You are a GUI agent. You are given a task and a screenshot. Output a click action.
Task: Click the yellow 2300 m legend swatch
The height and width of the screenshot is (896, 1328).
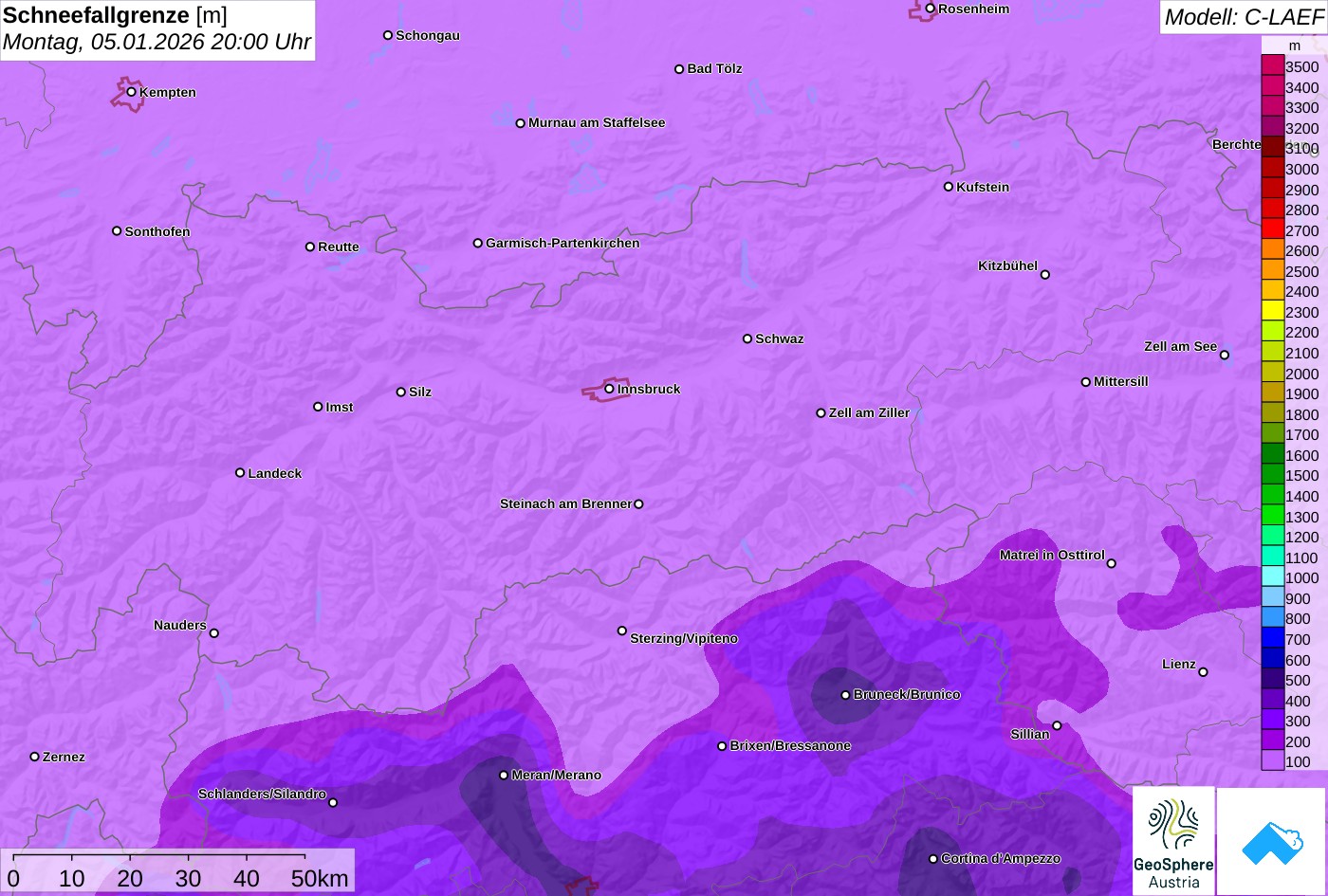[1273, 311]
